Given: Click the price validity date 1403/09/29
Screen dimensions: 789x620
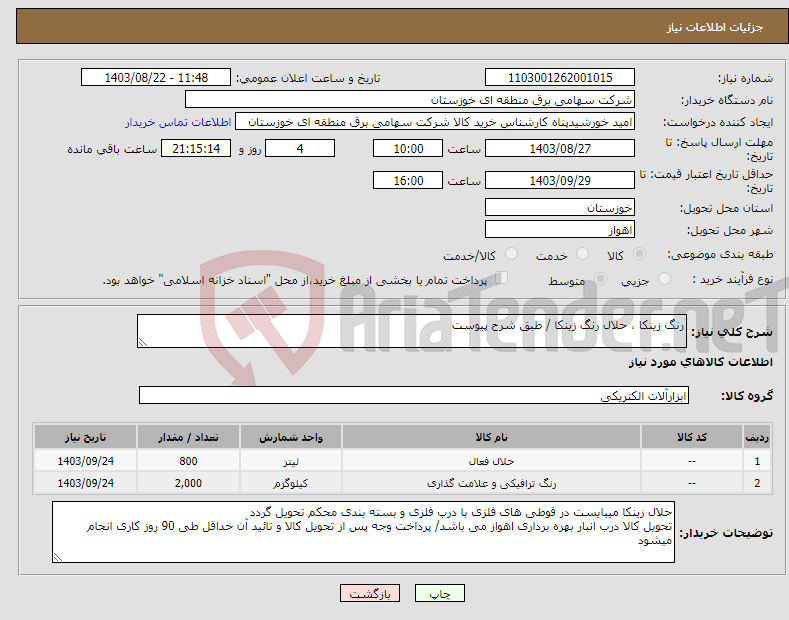Looking at the screenshot, I should [x=560, y=180].
